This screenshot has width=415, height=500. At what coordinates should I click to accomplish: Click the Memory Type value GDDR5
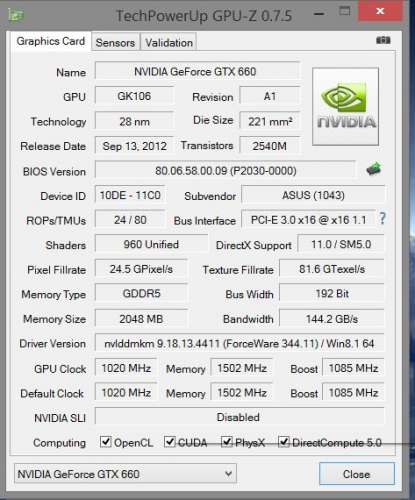(x=141, y=294)
